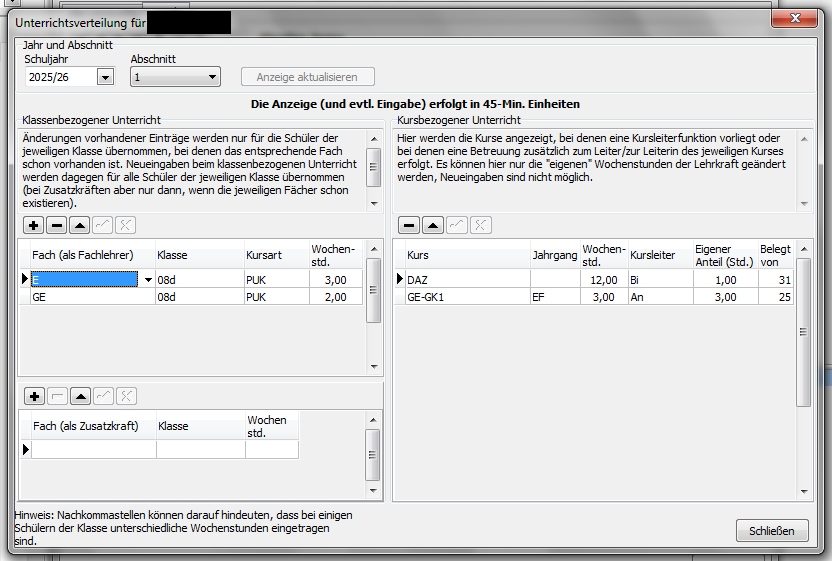Click the Kurs table scrollbar down arrow
Viewport: 832px width, 561px height.
pos(804,492)
